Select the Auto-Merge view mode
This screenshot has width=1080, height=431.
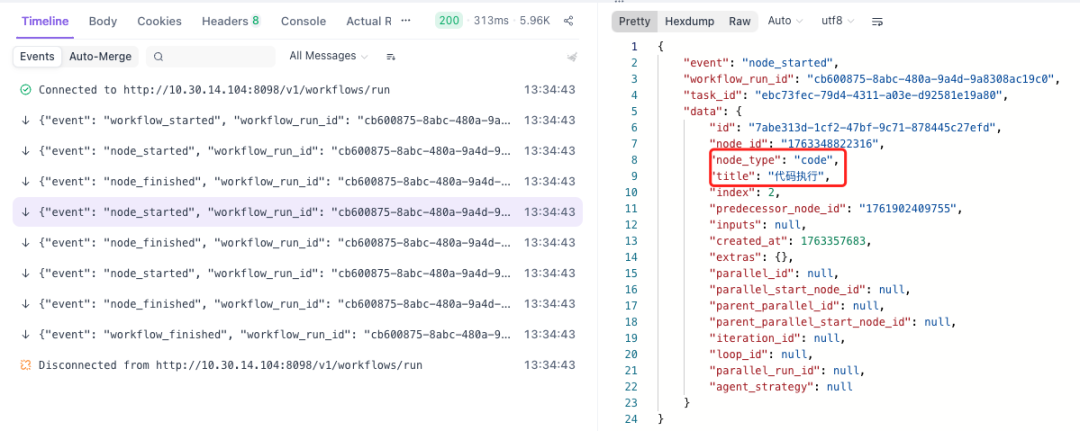click(x=100, y=56)
